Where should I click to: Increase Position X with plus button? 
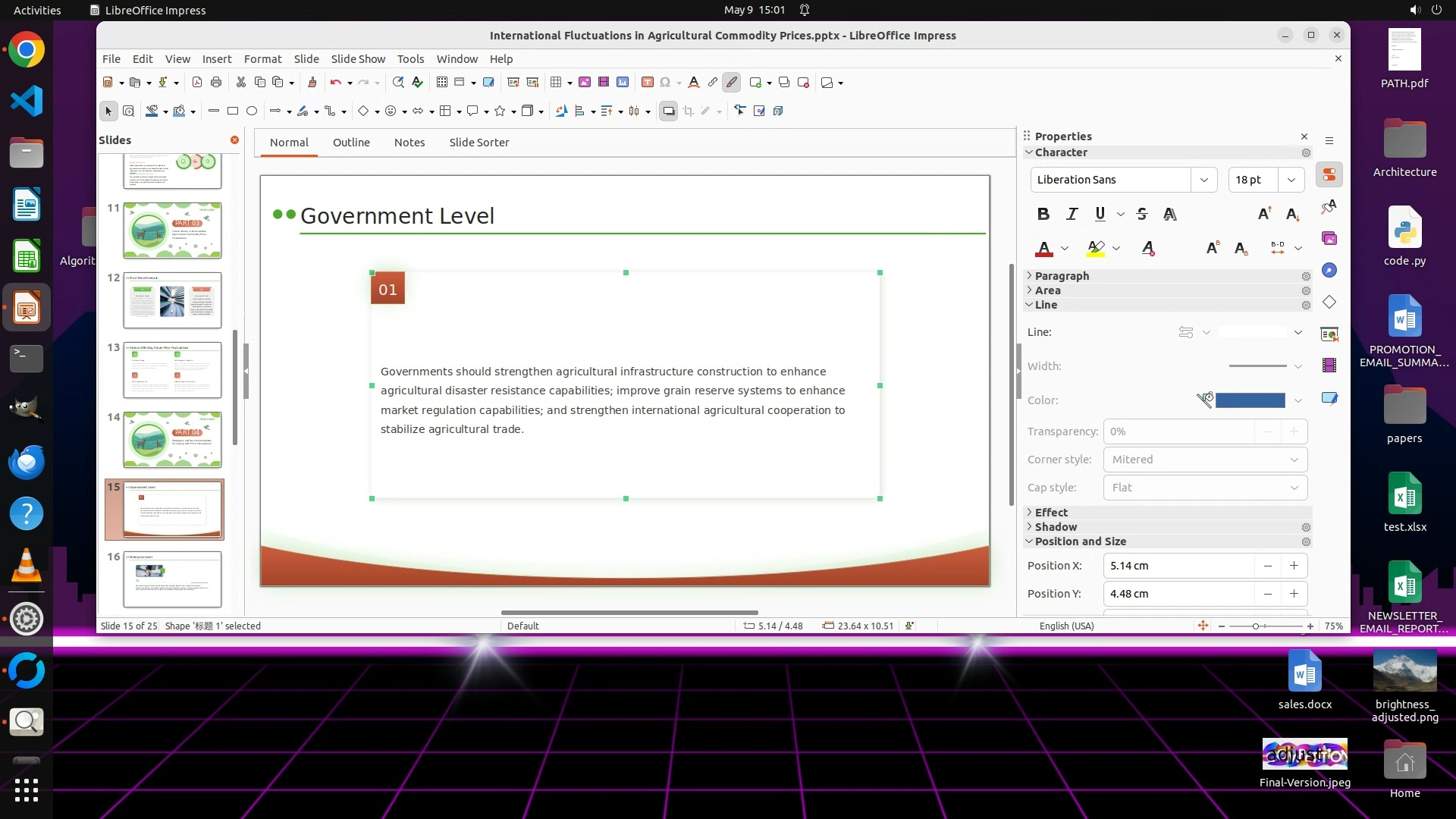(x=1294, y=566)
